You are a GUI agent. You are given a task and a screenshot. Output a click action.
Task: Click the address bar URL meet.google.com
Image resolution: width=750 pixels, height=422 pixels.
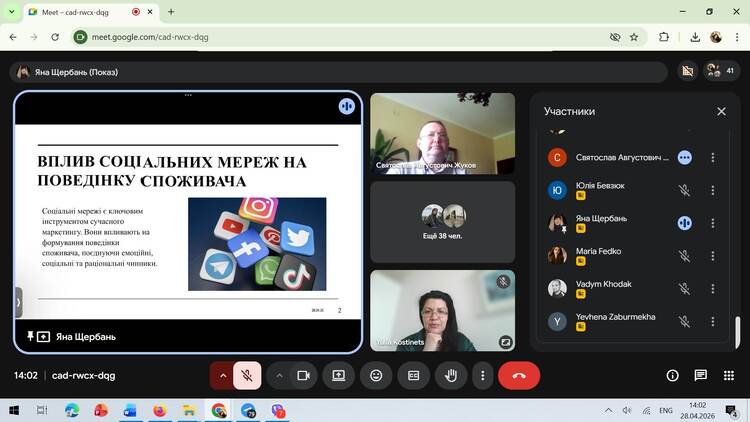click(150, 37)
